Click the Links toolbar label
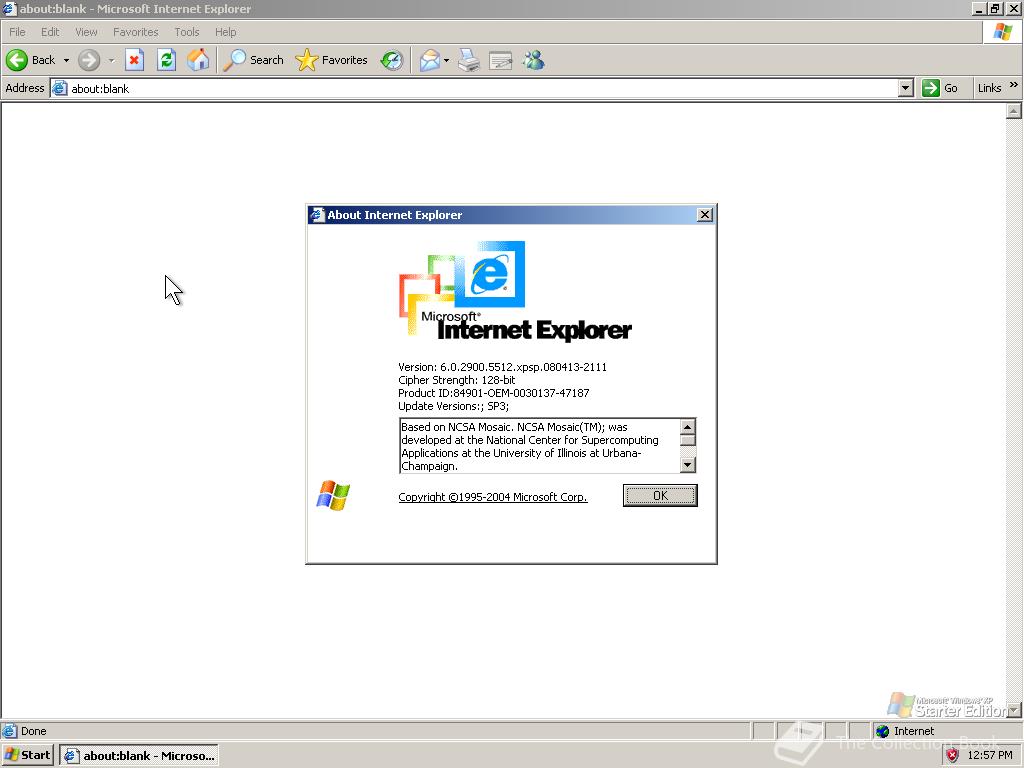Screen dimensions: 1024x768 click(989, 88)
